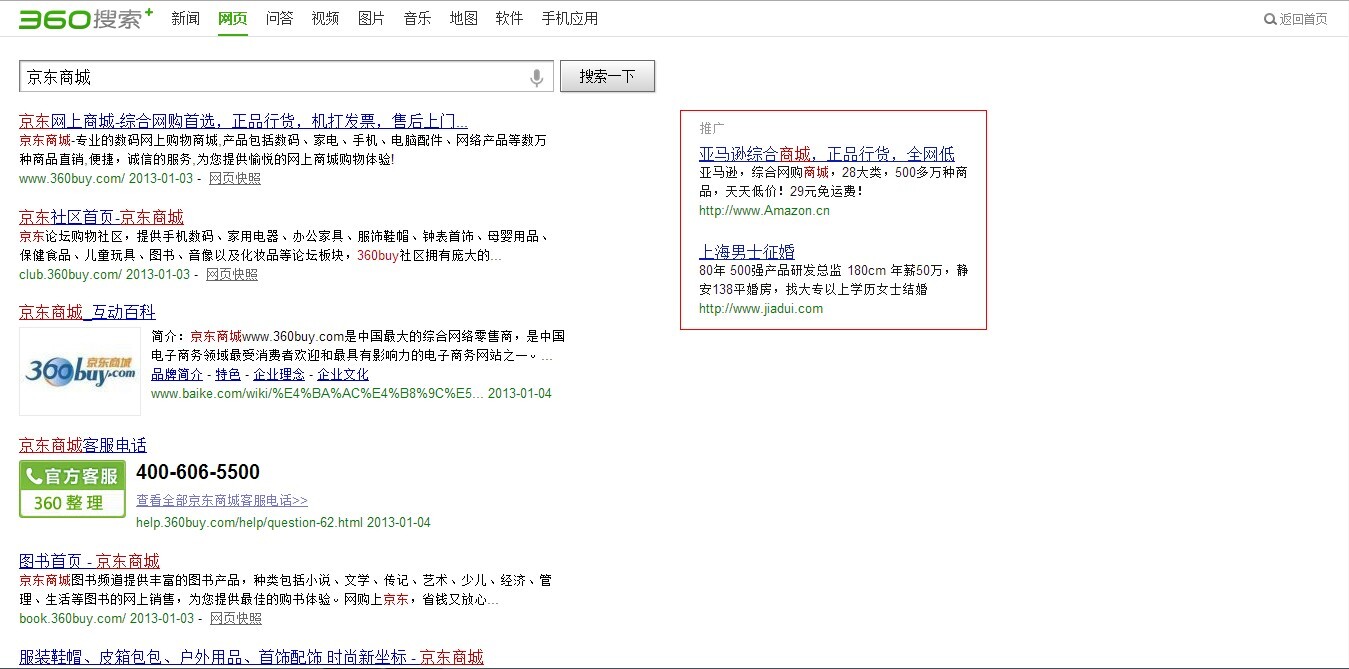
Task: Open the 服装鞋帽、皮箱包包 result link
Action: (251, 657)
